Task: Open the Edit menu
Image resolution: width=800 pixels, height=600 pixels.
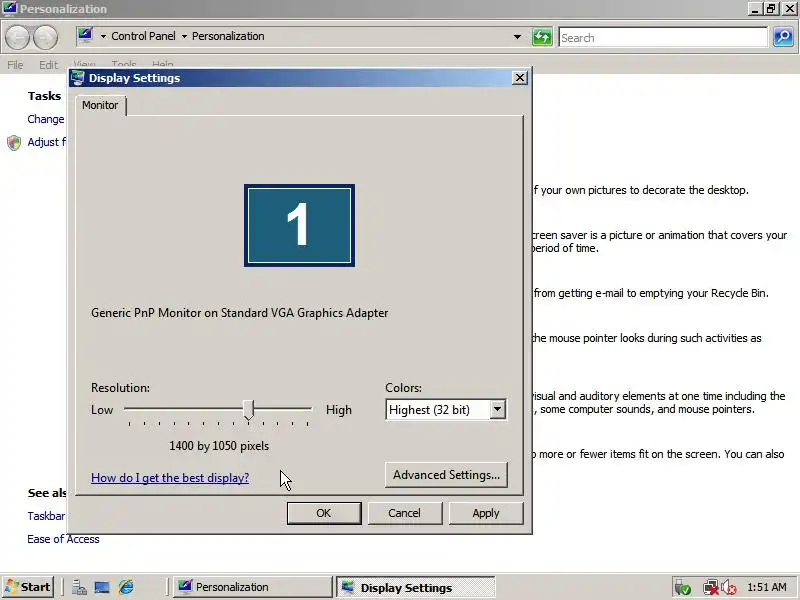Action: 48,65
